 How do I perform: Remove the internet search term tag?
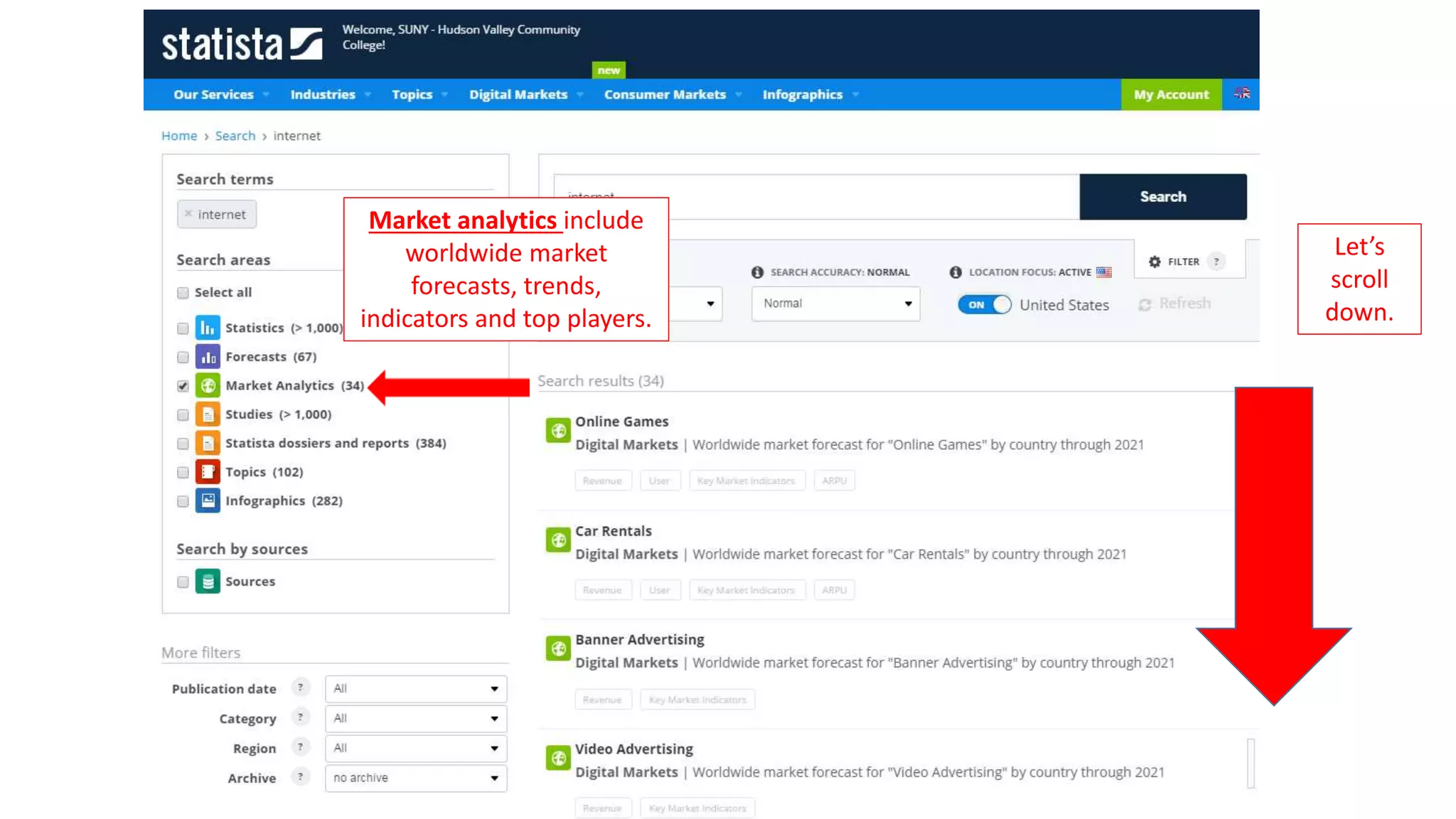click(188, 213)
